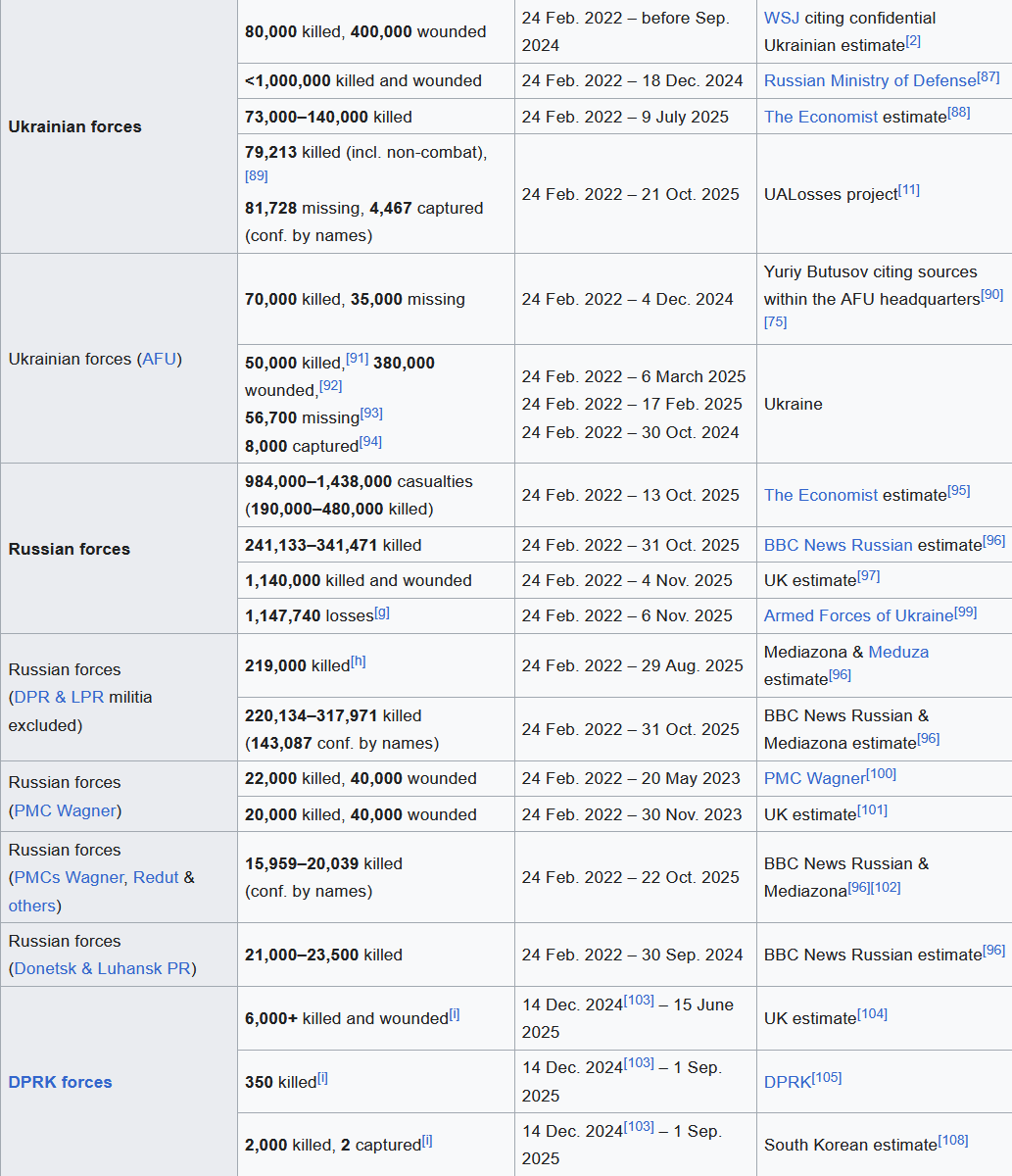Select '1,140,000 killed and wounded' cell
This screenshot has height=1176, width=1012.
(x=376, y=580)
